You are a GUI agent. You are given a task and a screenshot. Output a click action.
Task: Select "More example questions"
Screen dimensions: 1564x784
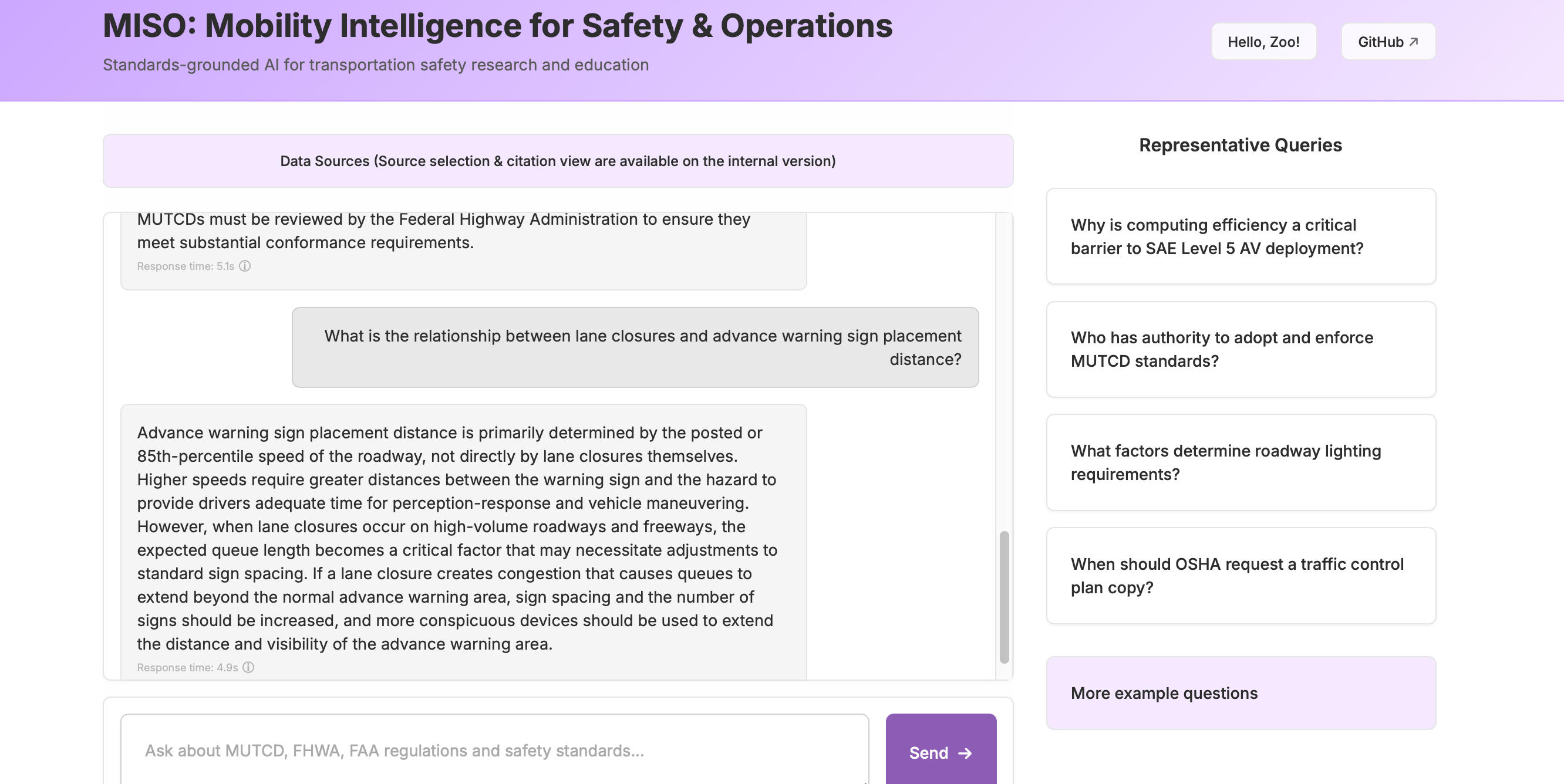coord(1241,692)
